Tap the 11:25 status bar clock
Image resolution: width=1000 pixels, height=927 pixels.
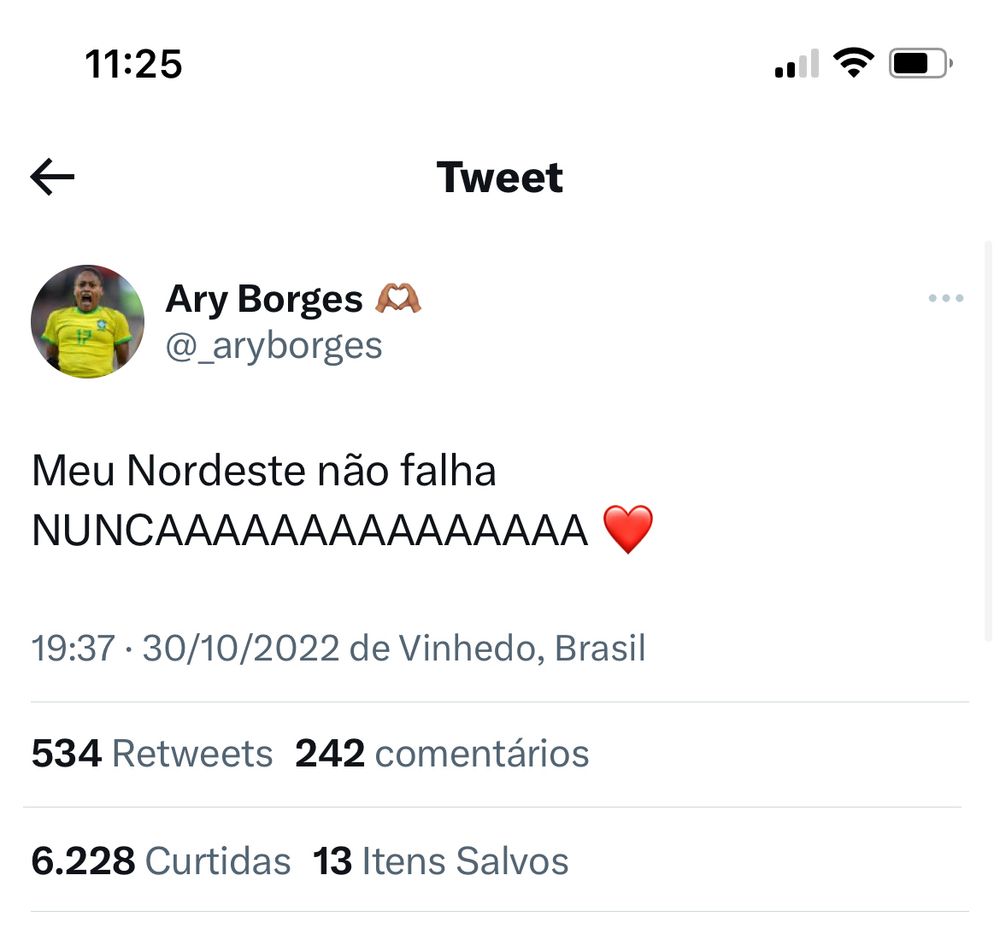pos(133,64)
